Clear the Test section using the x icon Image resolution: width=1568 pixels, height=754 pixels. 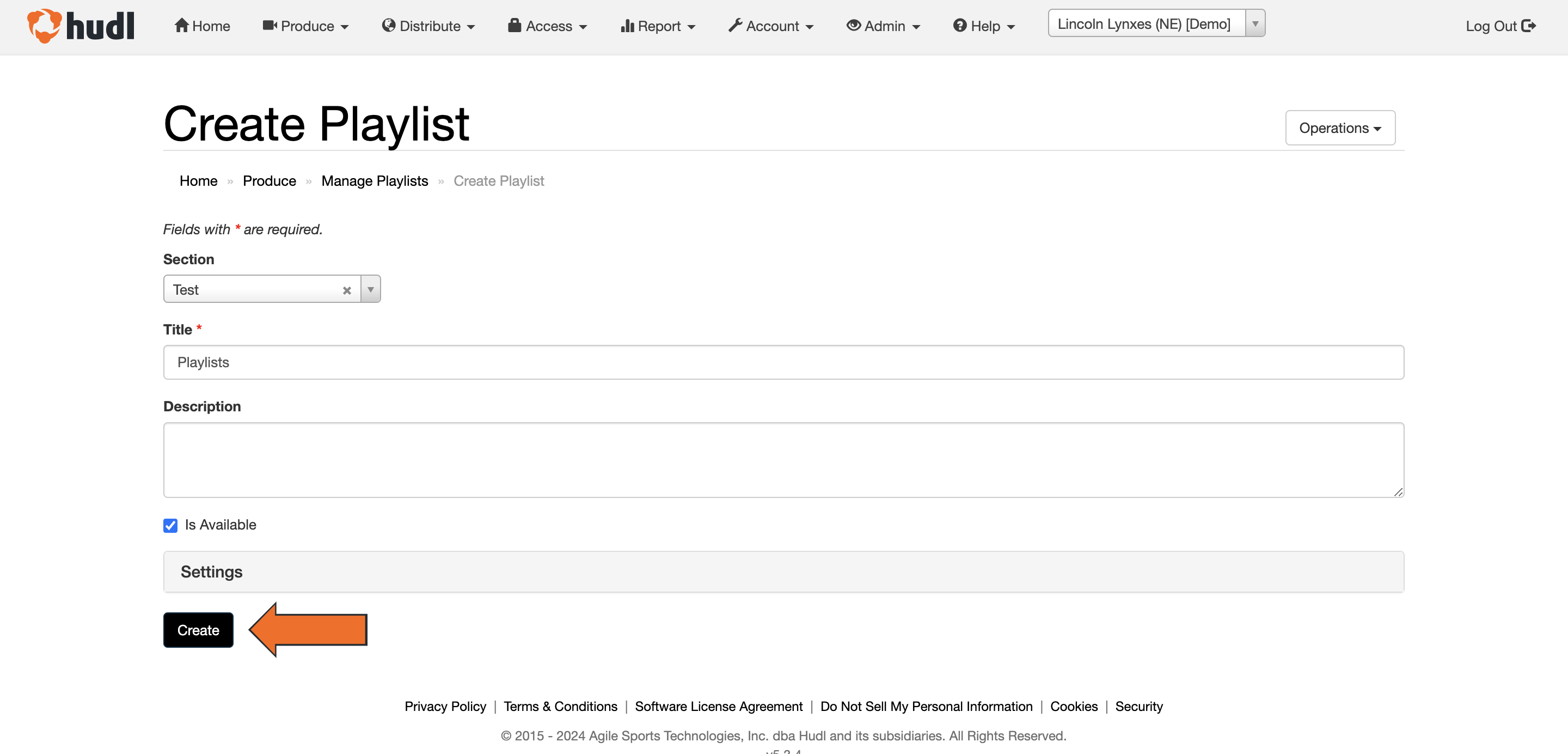click(347, 289)
